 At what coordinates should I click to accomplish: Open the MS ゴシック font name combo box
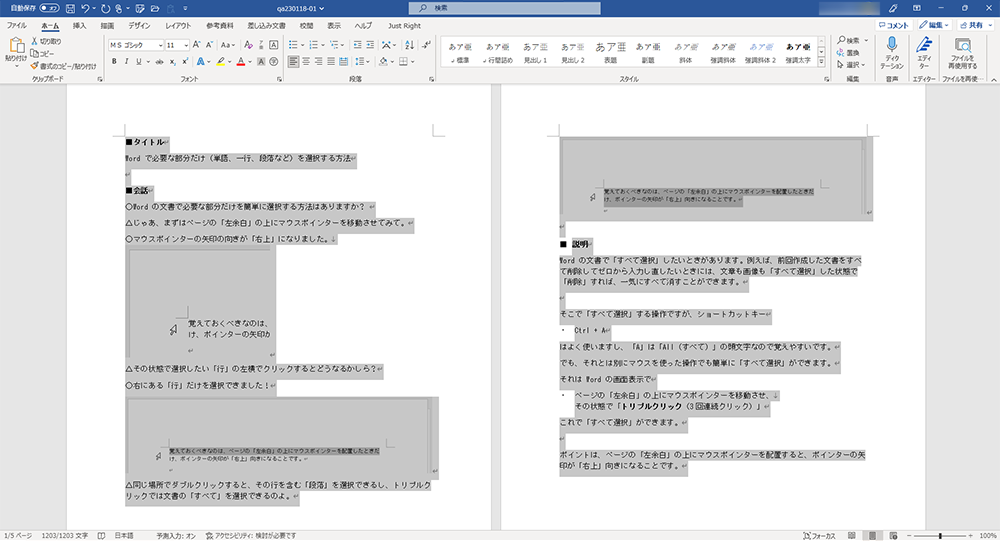pos(136,45)
